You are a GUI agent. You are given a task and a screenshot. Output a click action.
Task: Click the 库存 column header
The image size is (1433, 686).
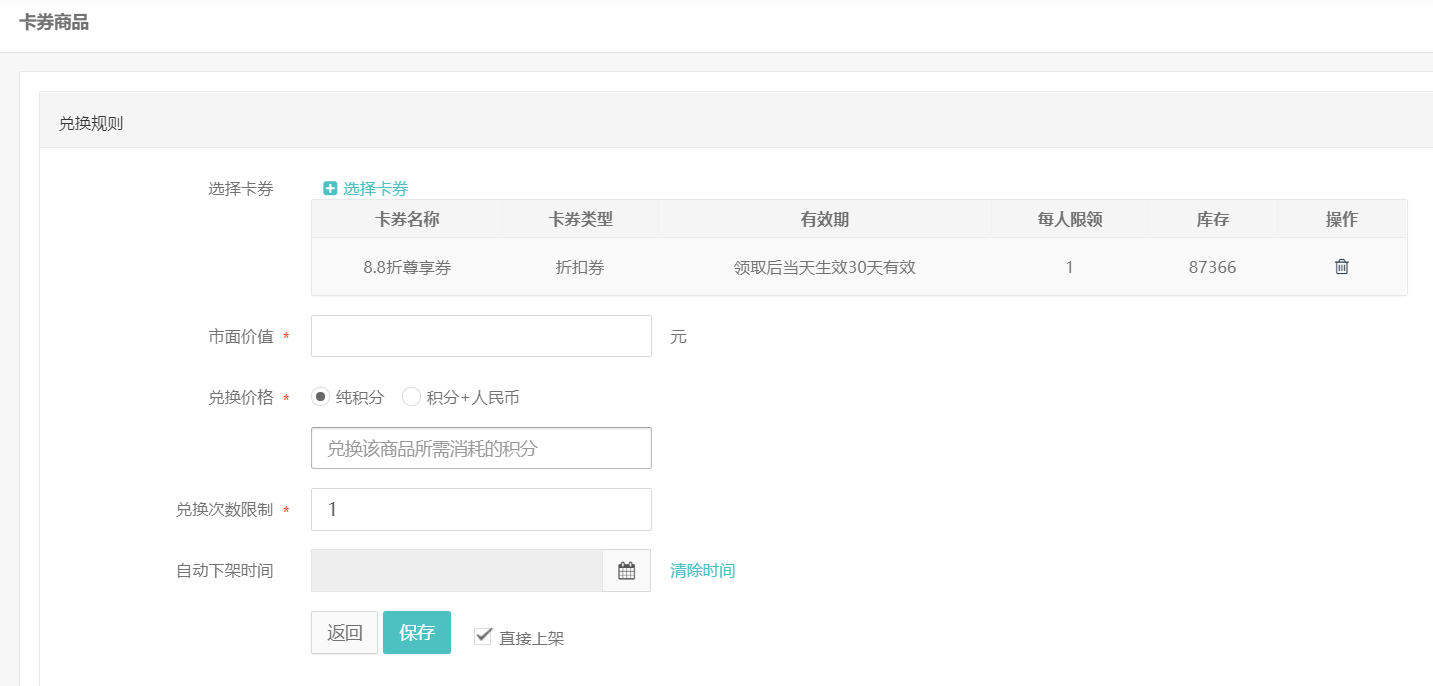pyautogui.click(x=1212, y=220)
